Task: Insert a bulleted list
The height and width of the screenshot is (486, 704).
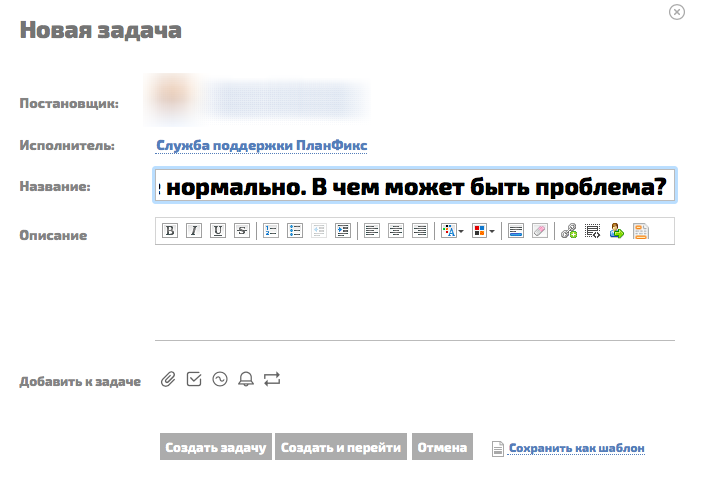Action: pyautogui.click(x=295, y=231)
